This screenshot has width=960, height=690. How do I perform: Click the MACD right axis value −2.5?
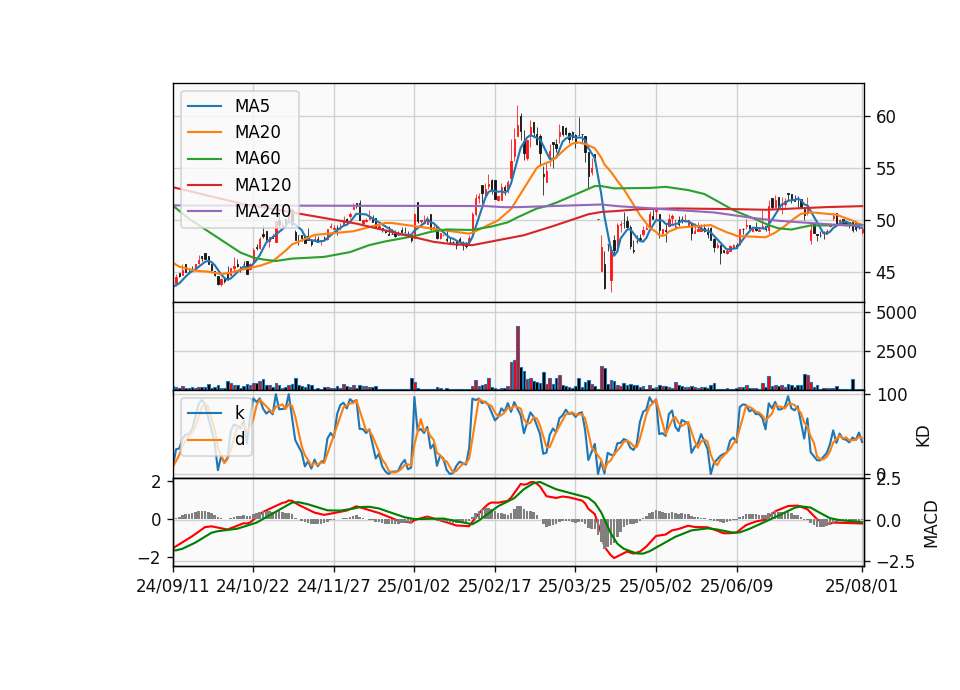click(x=896, y=561)
